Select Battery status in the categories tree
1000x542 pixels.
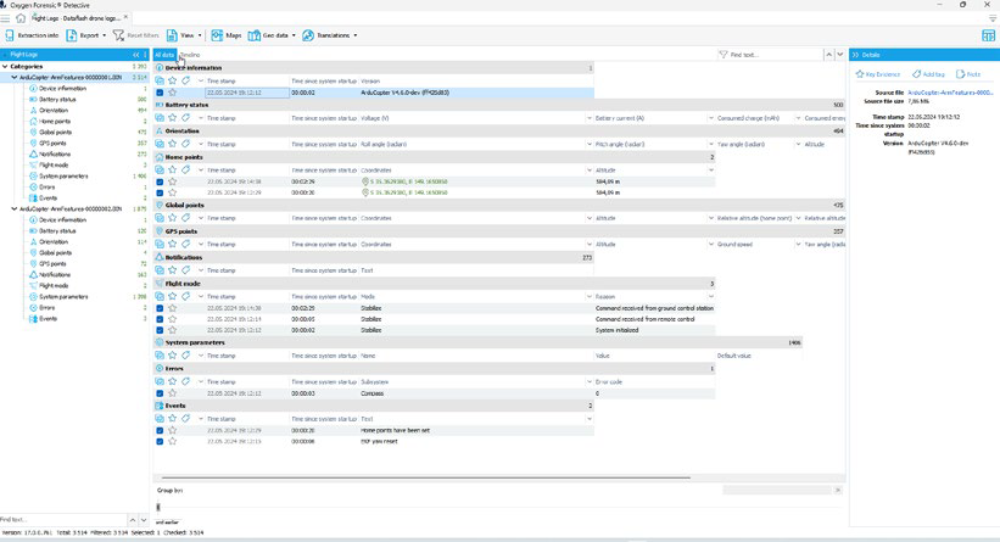pyautogui.click(x=57, y=99)
